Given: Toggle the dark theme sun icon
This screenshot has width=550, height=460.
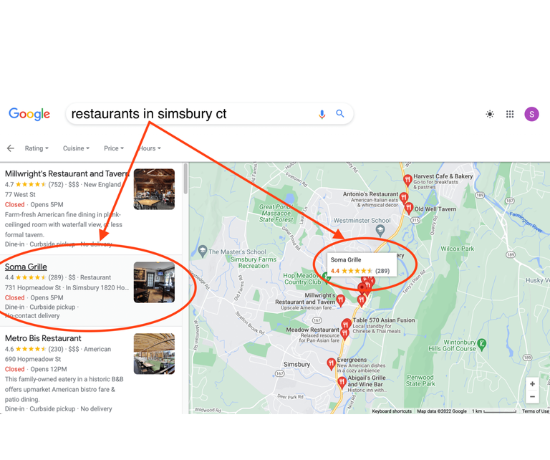Looking at the screenshot, I should click(490, 114).
